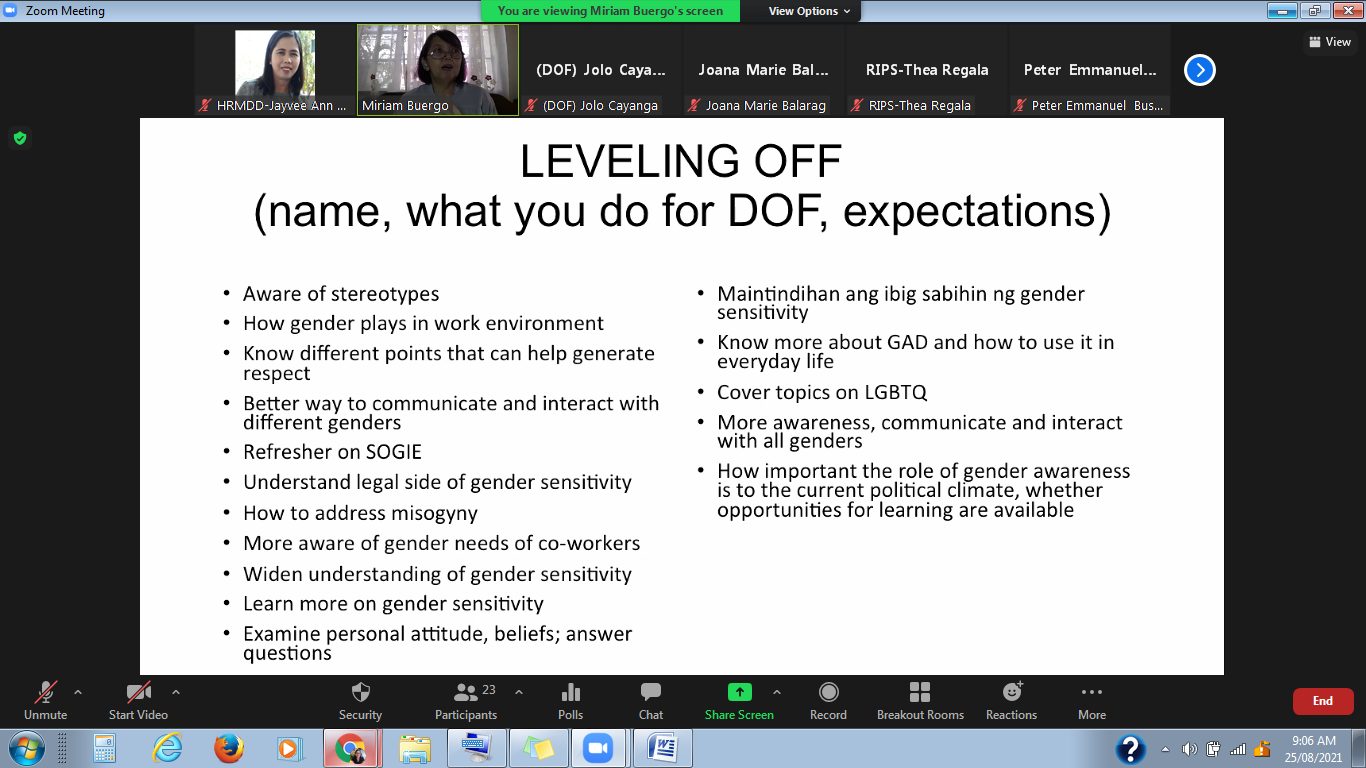Select (DOF) Jolo Cayanga participant tile

(601, 70)
